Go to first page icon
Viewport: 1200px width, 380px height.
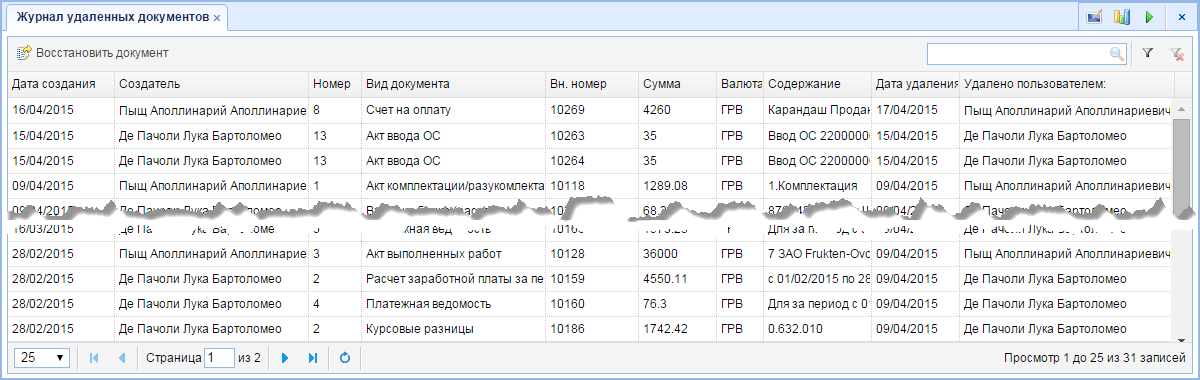click(x=94, y=358)
